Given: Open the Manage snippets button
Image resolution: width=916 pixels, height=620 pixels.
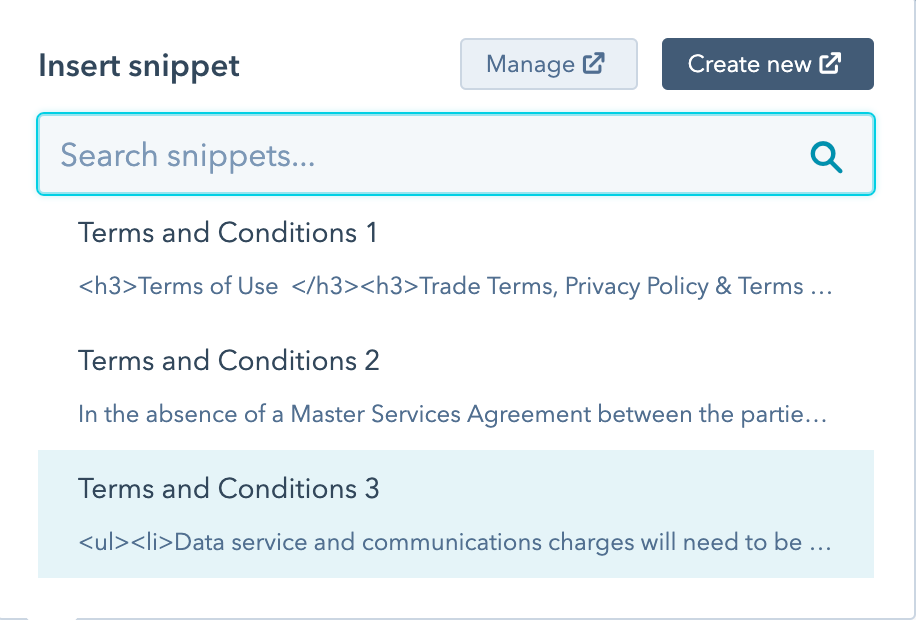Looking at the screenshot, I should [x=549, y=64].
